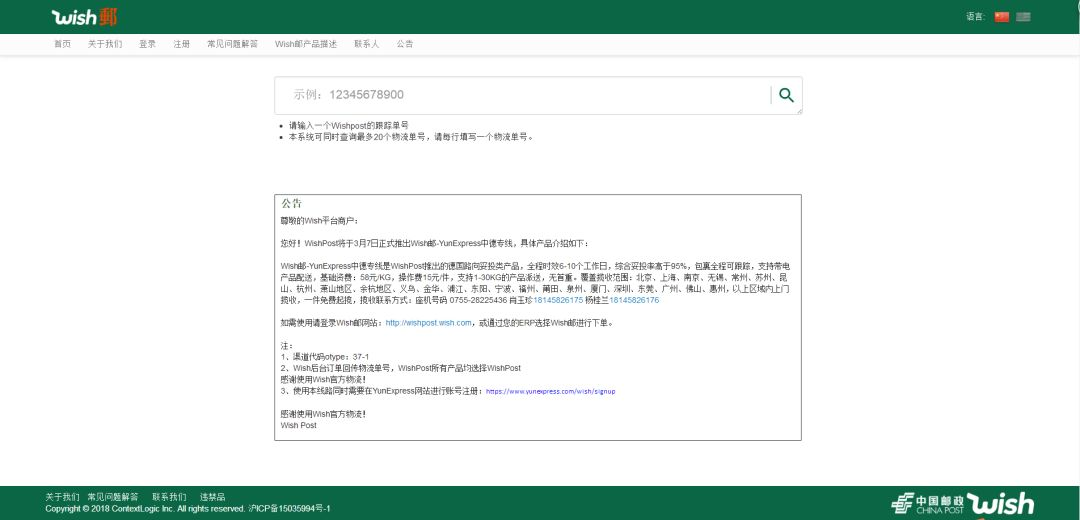Open the wishpost.wish.com link
The width and height of the screenshot is (1080, 520).
coord(428,322)
